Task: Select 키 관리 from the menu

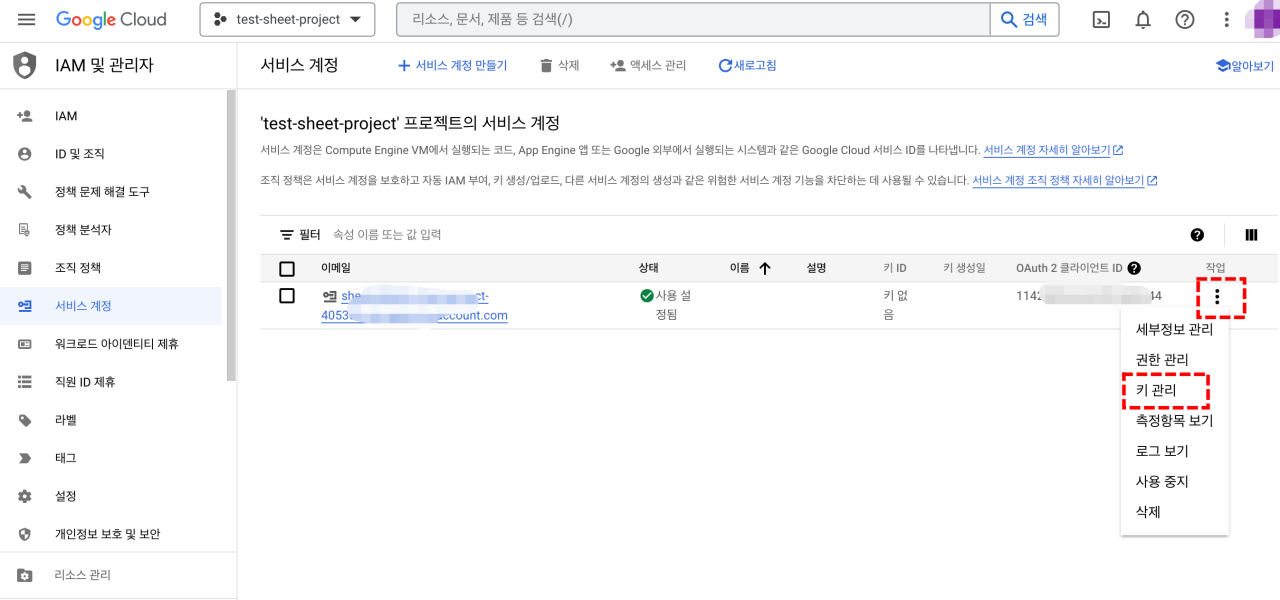Action: pyautogui.click(x=1174, y=390)
